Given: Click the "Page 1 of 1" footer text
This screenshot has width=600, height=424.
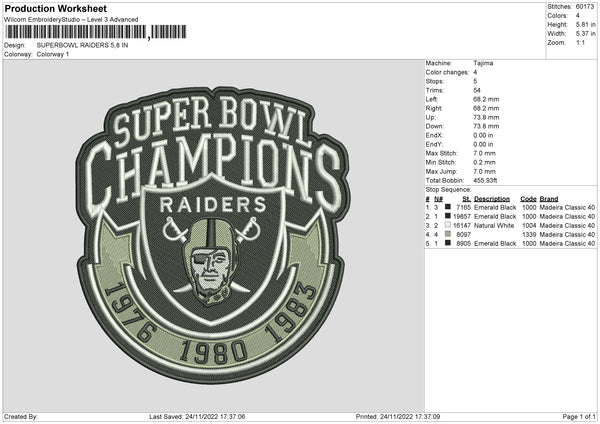Looking at the screenshot, I should [x=579, y=416].
